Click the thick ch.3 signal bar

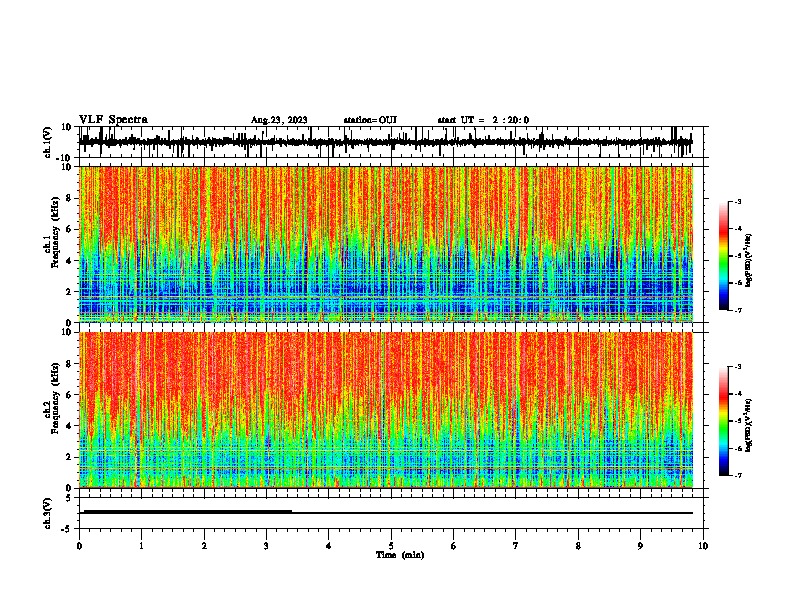[x=188, y=512]
